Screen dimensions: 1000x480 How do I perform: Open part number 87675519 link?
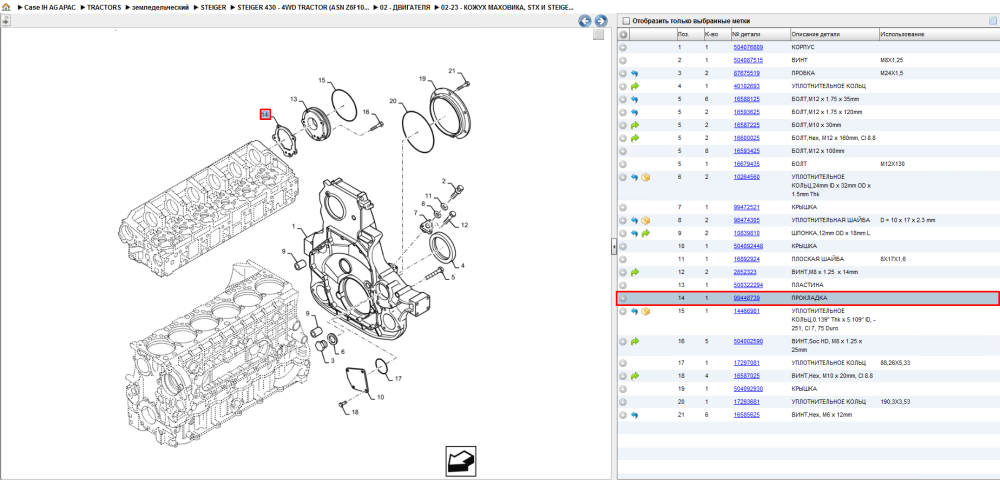[746, 73]
